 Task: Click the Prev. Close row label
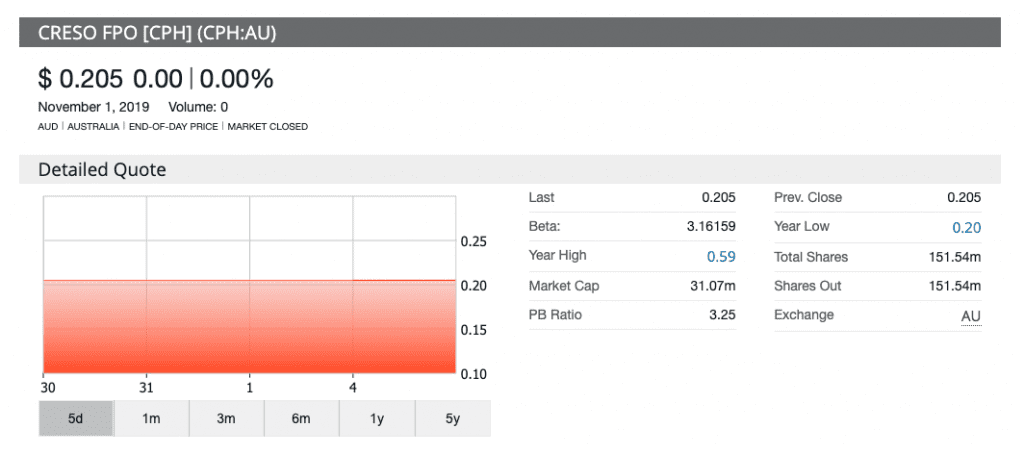coord(808,198)
